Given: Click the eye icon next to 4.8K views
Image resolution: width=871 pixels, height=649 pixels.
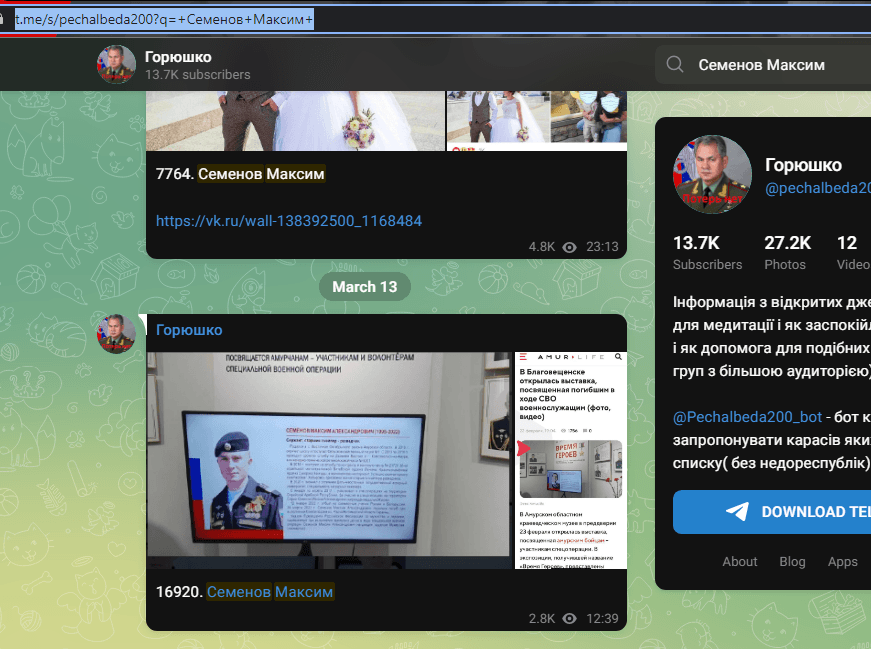Looking at the screenshot, I should pyautogui.click(x=570, y=247).
